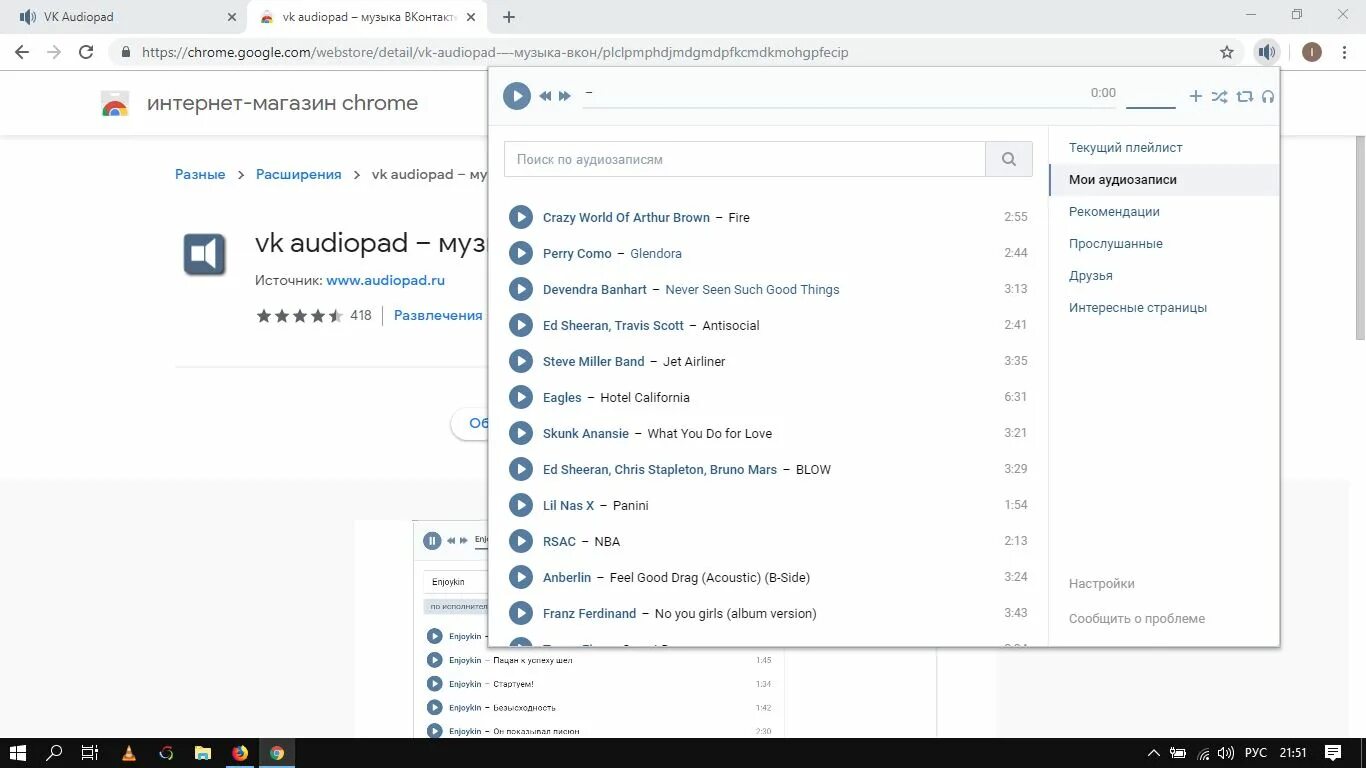Screen dimensions: 1366x768
Task: Open the www.audiopad.ru source link
Action: pyautogui.click(x=385, y=280)
